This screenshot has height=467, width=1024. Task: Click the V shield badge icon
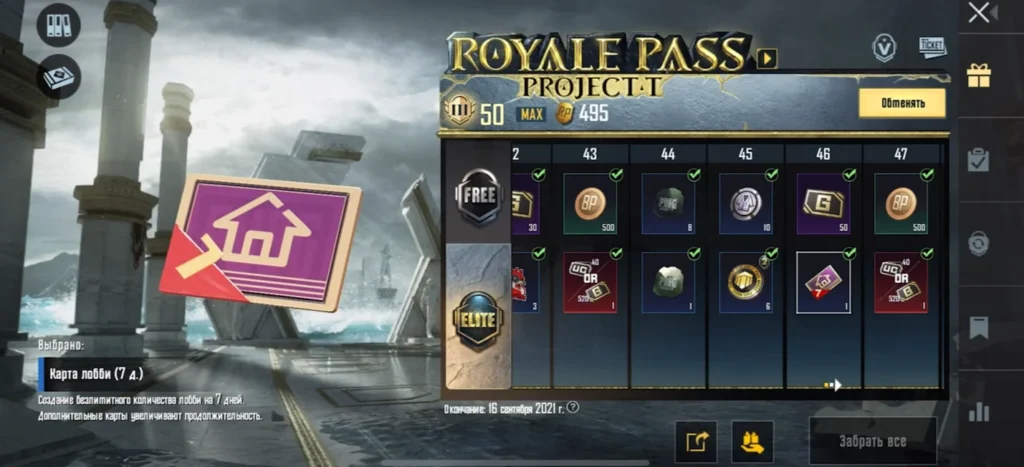(884, 48)
